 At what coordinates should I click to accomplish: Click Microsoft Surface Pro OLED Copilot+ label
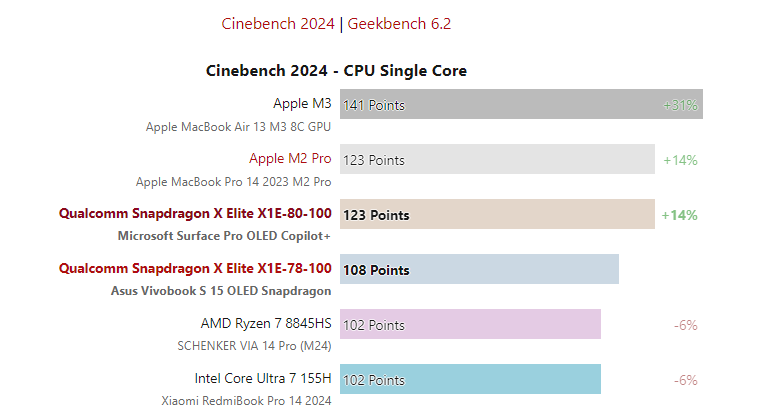[224, 237]
